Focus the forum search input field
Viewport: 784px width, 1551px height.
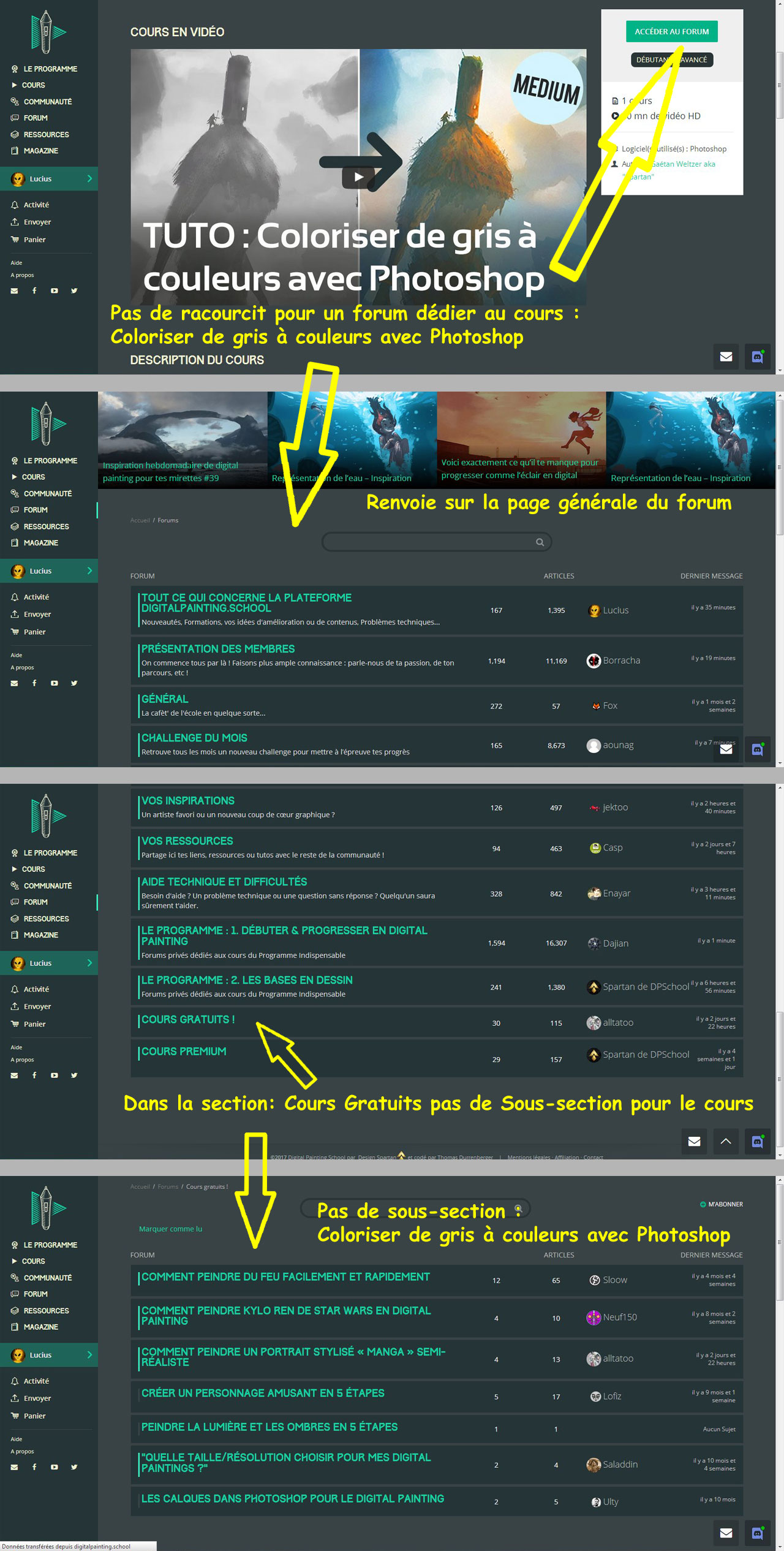[429, 542]
